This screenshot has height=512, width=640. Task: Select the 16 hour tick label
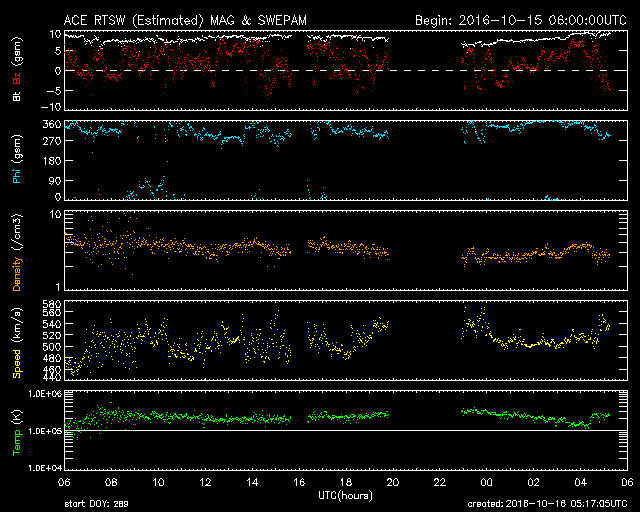point(299,482)
